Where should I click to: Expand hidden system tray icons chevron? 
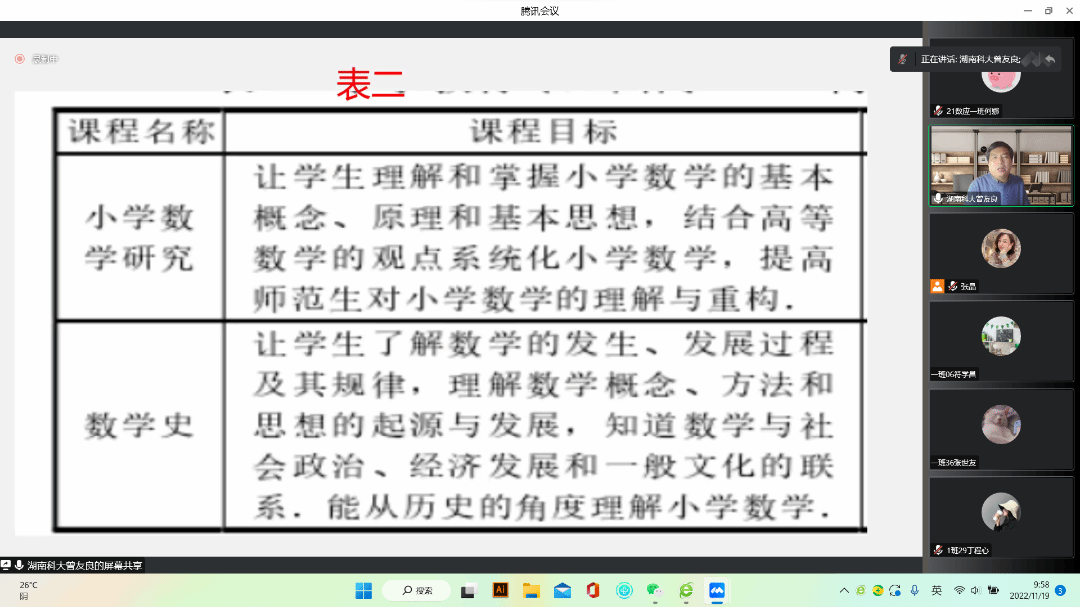coord(844,590)
